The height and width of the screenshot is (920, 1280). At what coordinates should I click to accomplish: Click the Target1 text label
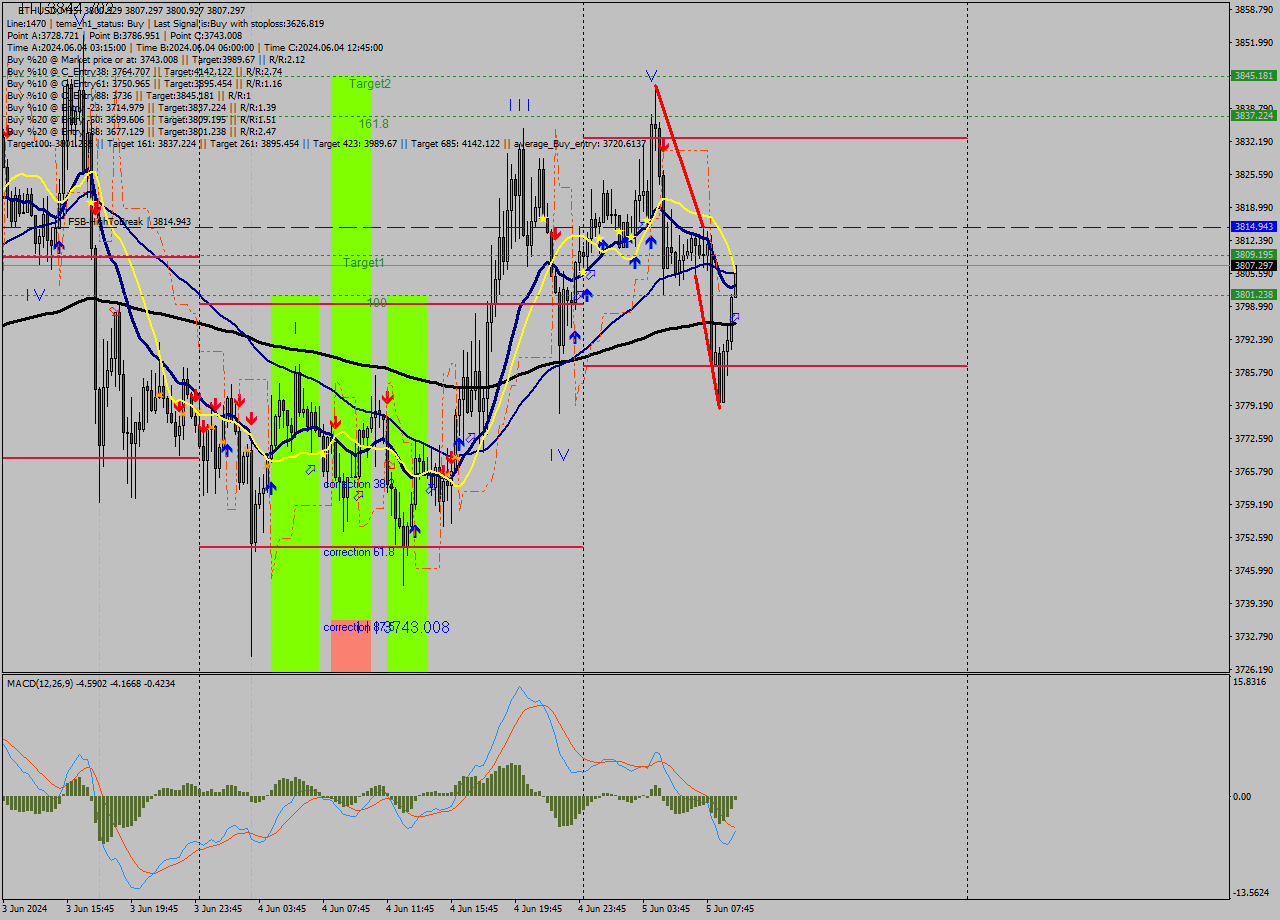363,265
